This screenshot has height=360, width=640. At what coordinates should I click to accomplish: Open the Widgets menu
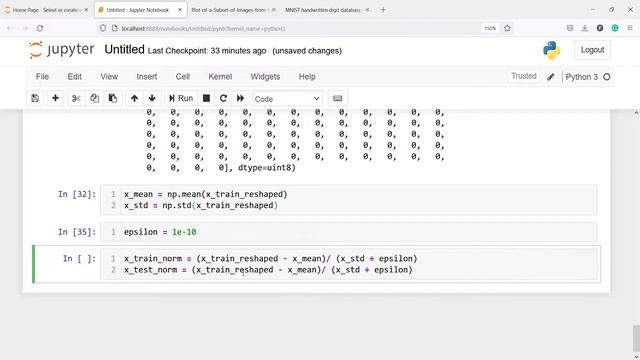pyautogui.click(x=265, y=77)
